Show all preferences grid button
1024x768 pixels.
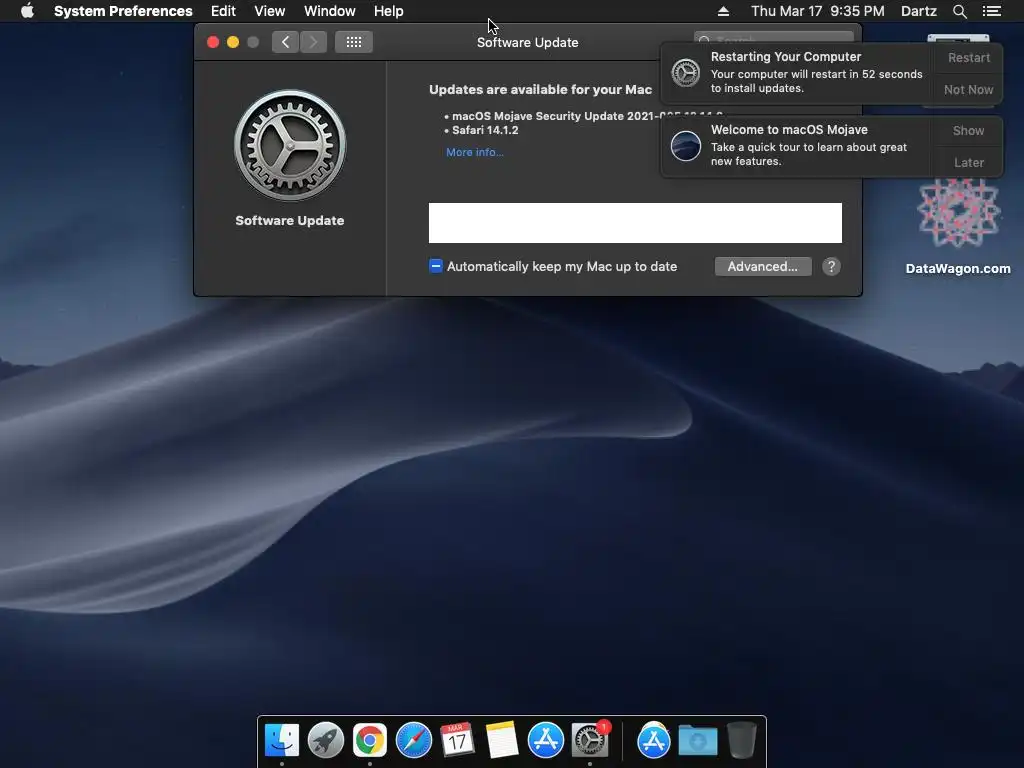[x=354, y=42]
